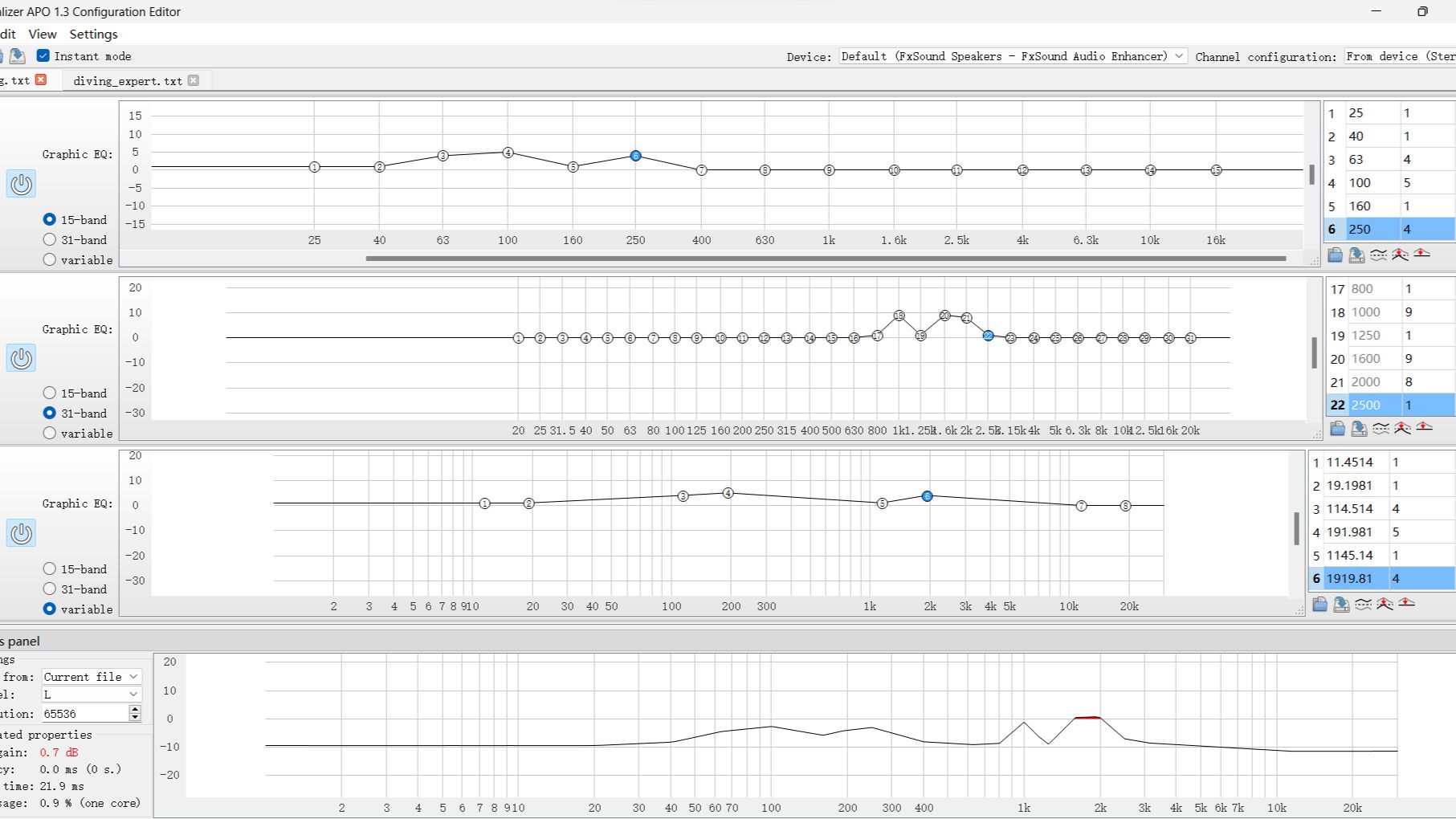
Task: Select row 3 with frequency 63 in first table
Action: [x=1389, y=160]
